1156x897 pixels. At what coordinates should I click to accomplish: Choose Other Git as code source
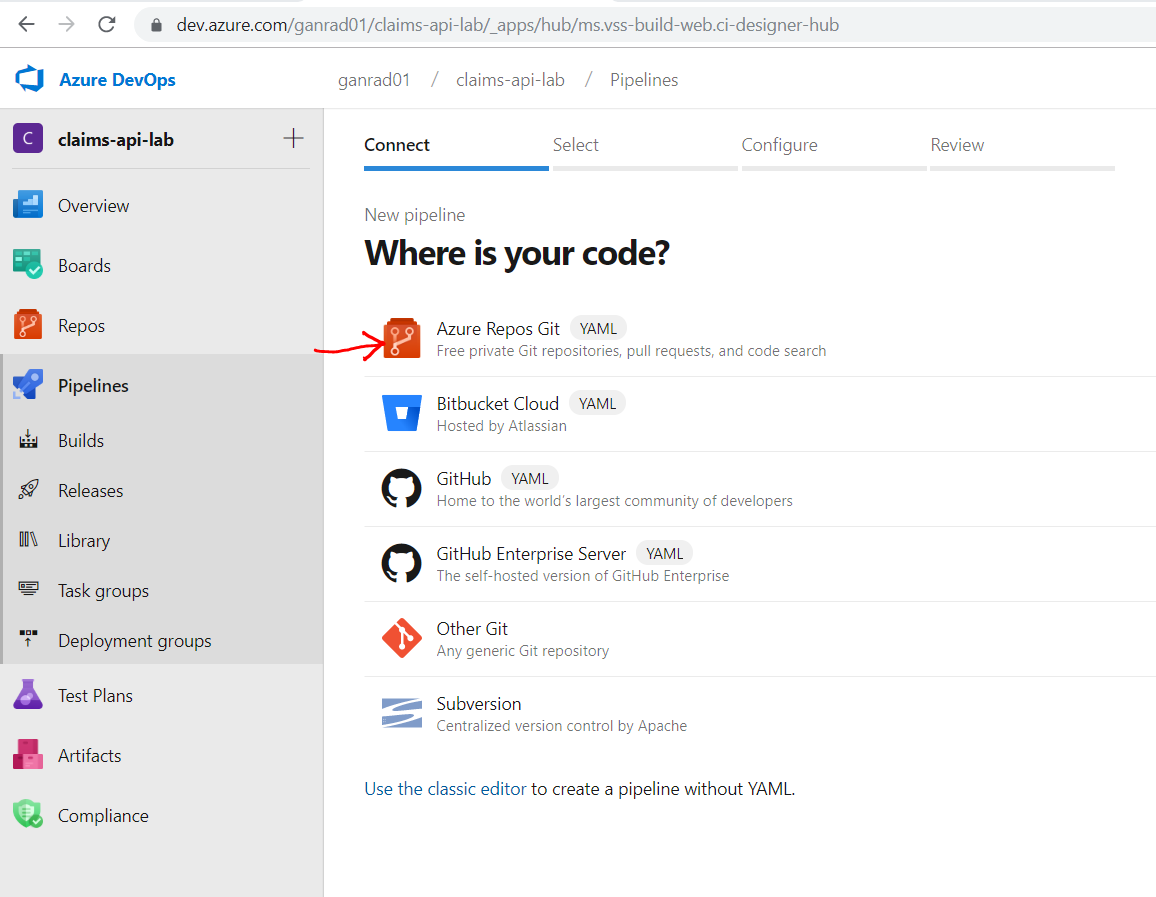pos(760,639)
